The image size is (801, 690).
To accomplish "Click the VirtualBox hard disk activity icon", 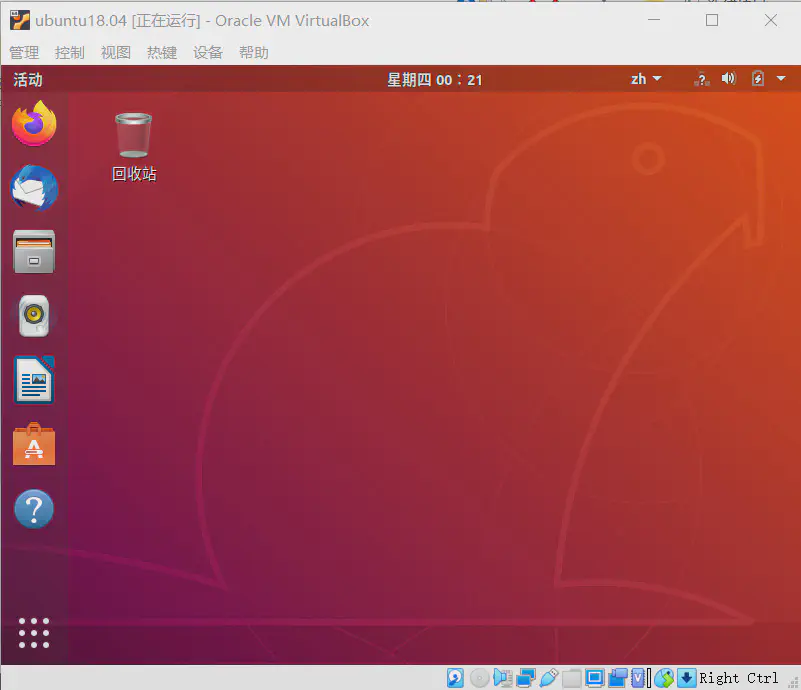I will pos(455,678).
